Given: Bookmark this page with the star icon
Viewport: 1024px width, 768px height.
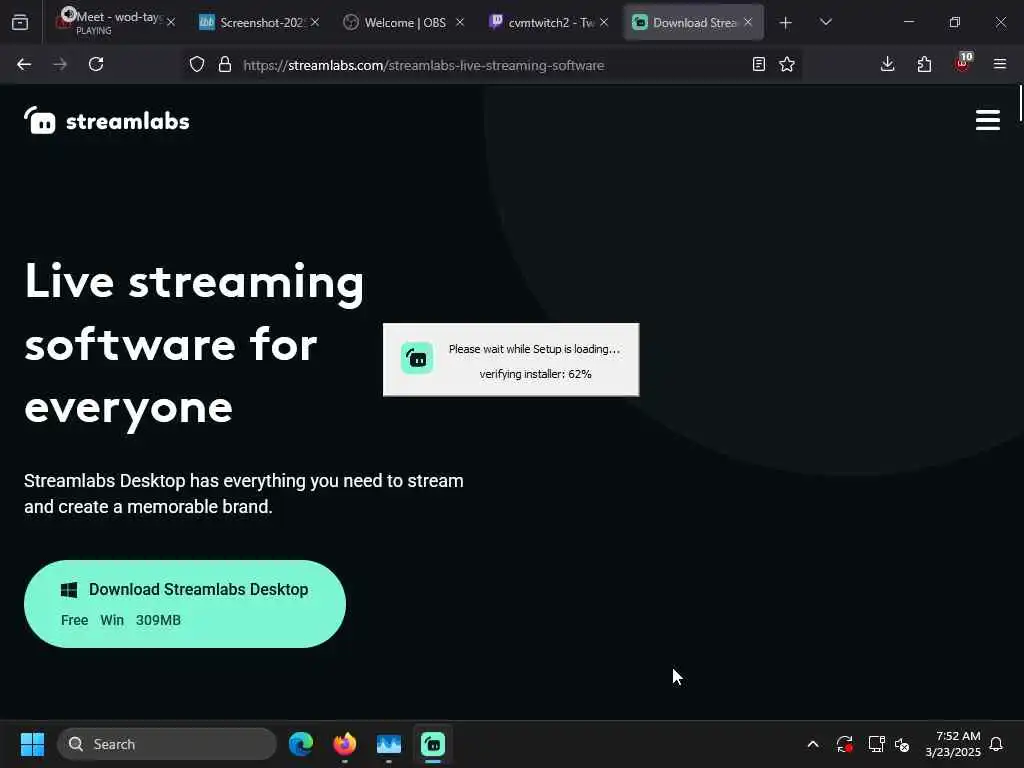Looking at the screenshot, I should coord(787,64).
